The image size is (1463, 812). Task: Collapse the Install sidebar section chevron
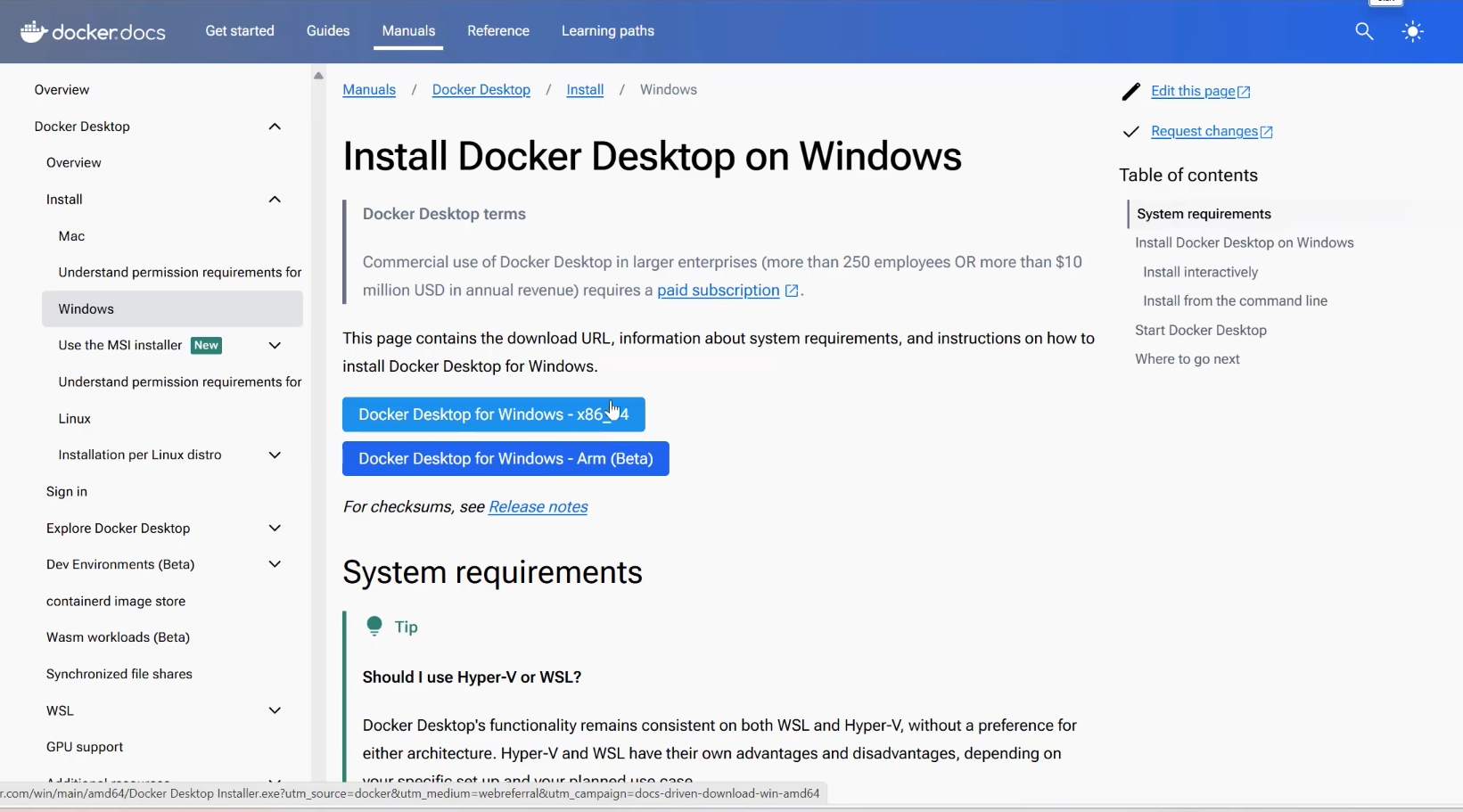tap(275, 200)
